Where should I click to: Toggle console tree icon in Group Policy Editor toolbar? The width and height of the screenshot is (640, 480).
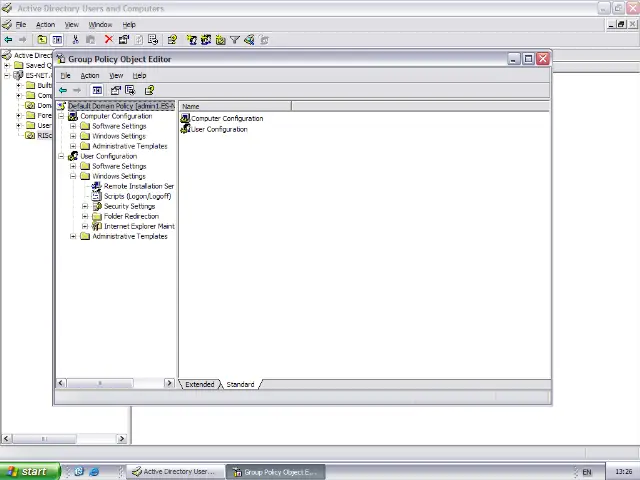click(97, 90)
